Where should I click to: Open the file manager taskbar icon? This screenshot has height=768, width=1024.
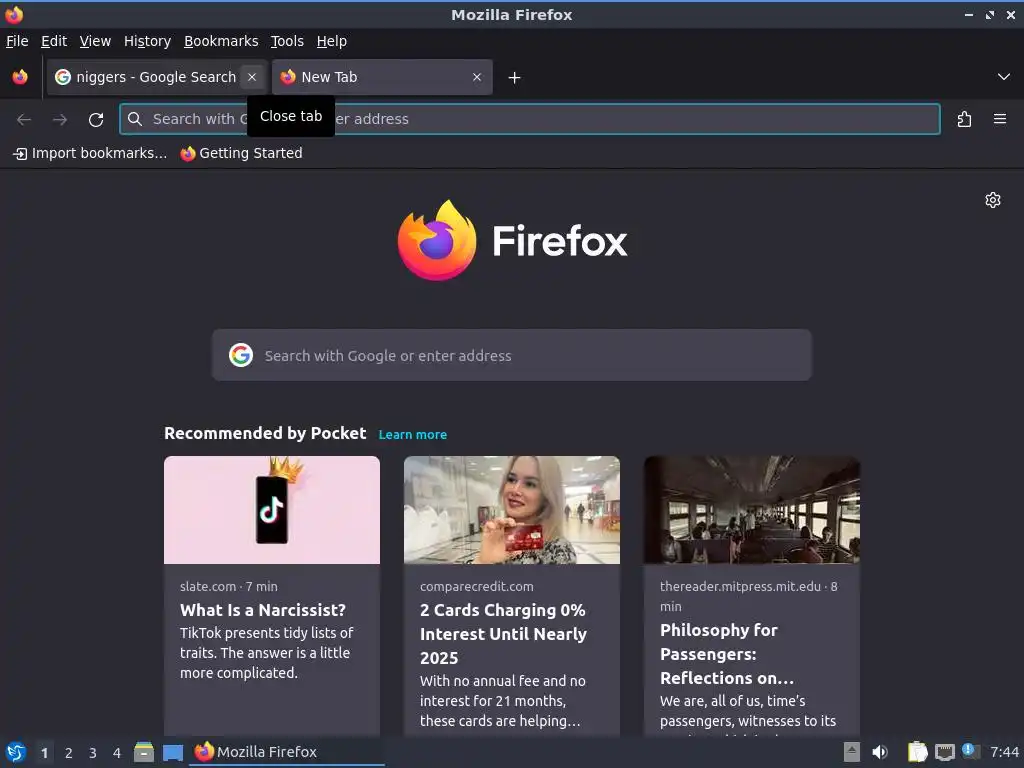tap(144, 752)
